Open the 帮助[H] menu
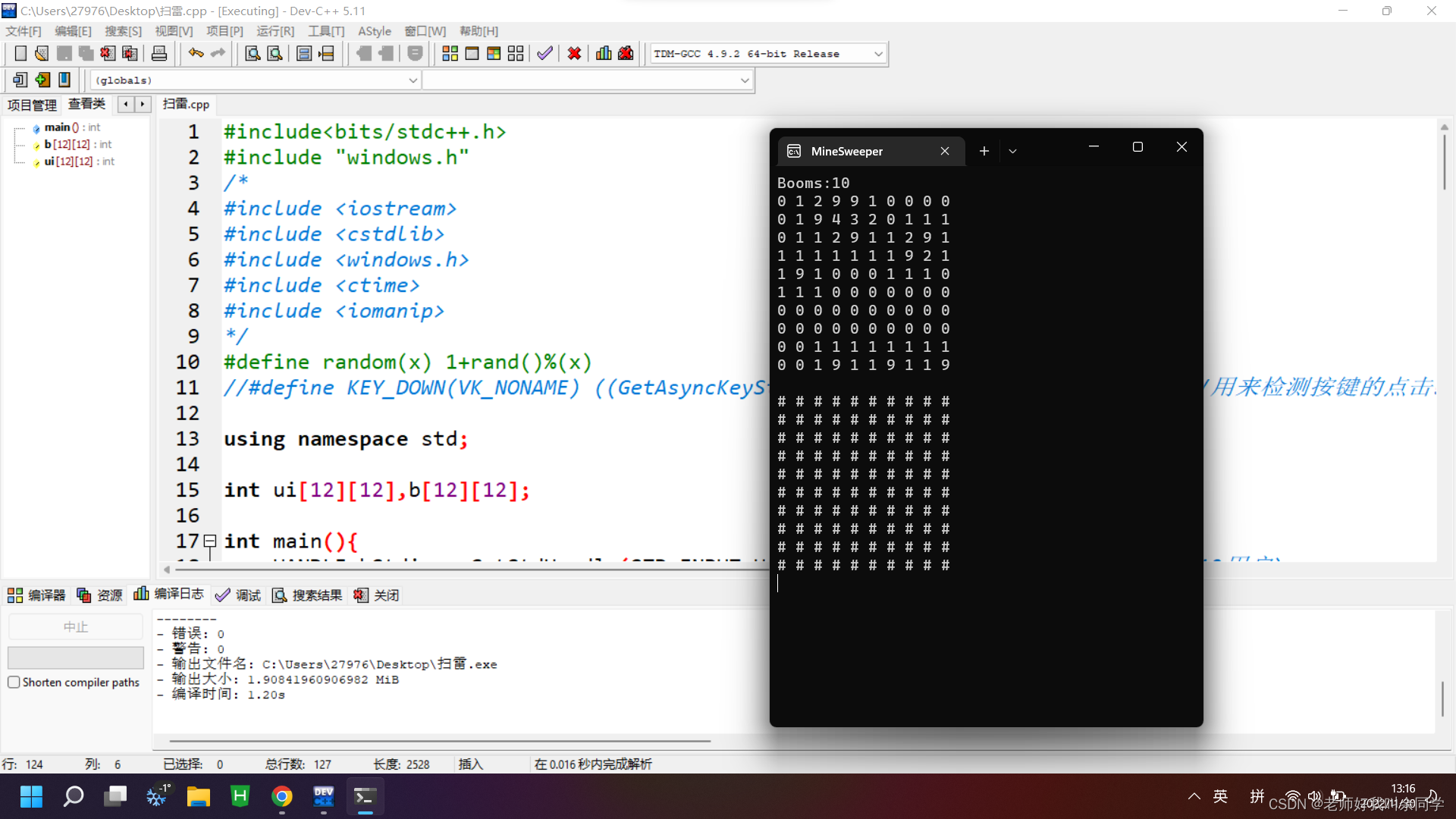Viewport: 1456px width, 819px height. point(479,31)
